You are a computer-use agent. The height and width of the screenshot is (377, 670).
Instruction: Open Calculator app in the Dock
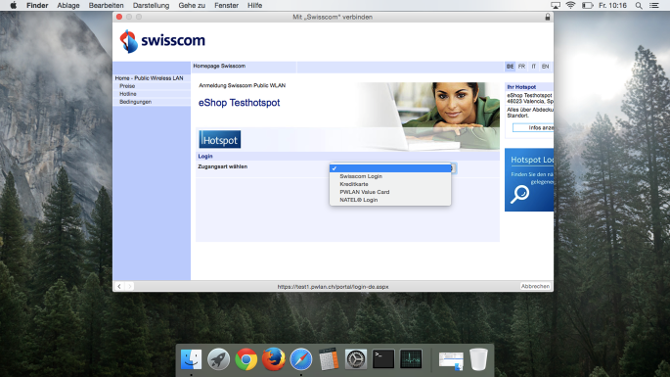click(328, 359)
